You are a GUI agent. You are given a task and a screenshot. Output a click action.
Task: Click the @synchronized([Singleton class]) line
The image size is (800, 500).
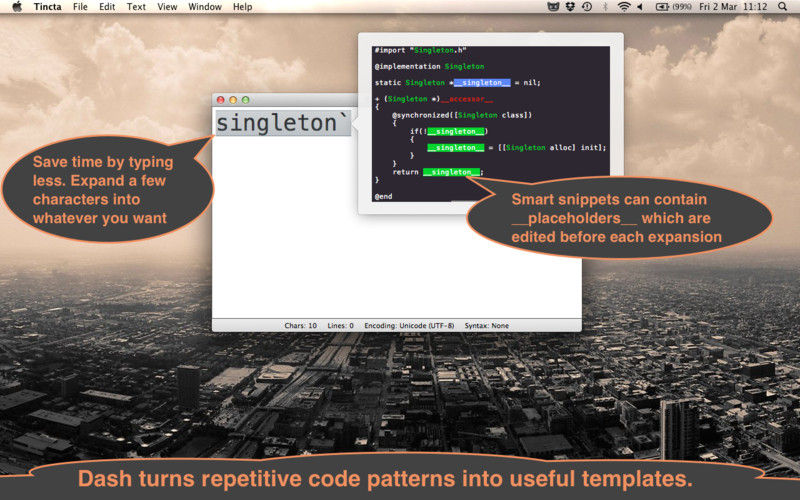[462, 115]
